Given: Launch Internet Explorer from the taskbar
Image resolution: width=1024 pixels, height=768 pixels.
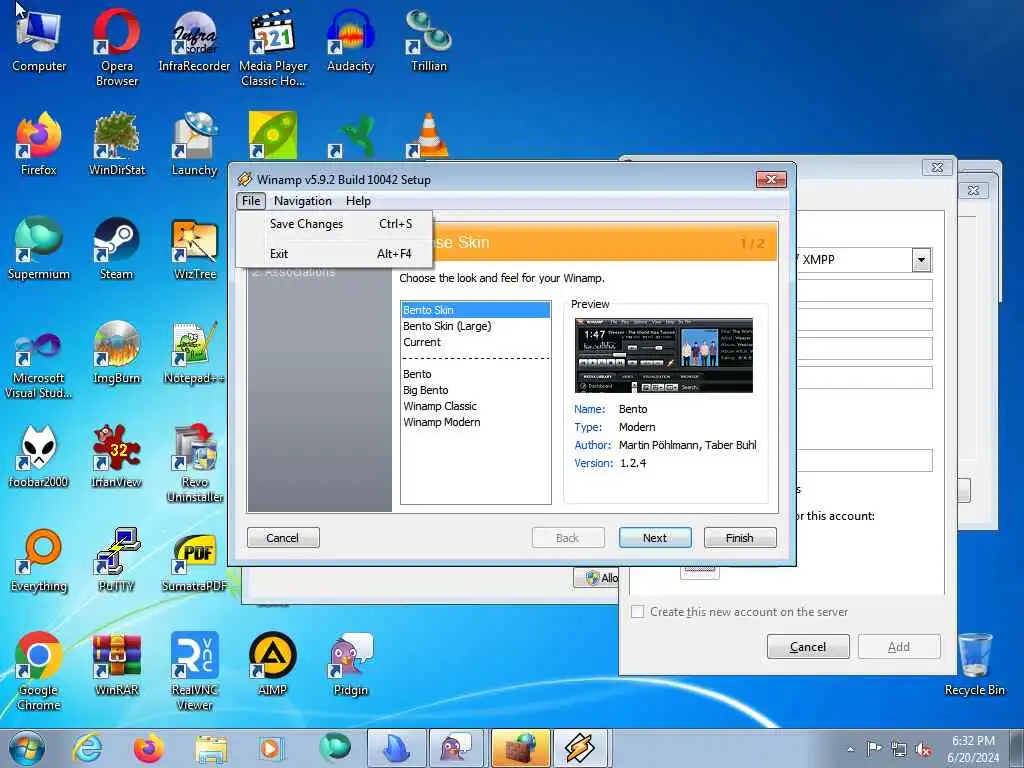Looking at the screenshot, I should [87, 748].
